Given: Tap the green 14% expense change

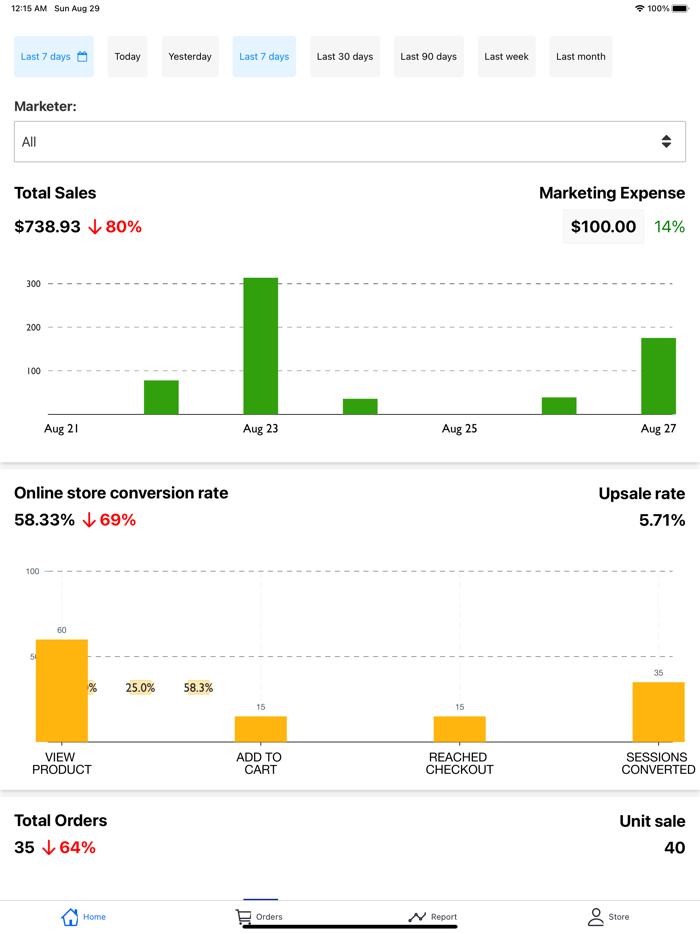Looking at the screenshot, I should (670, 226).
